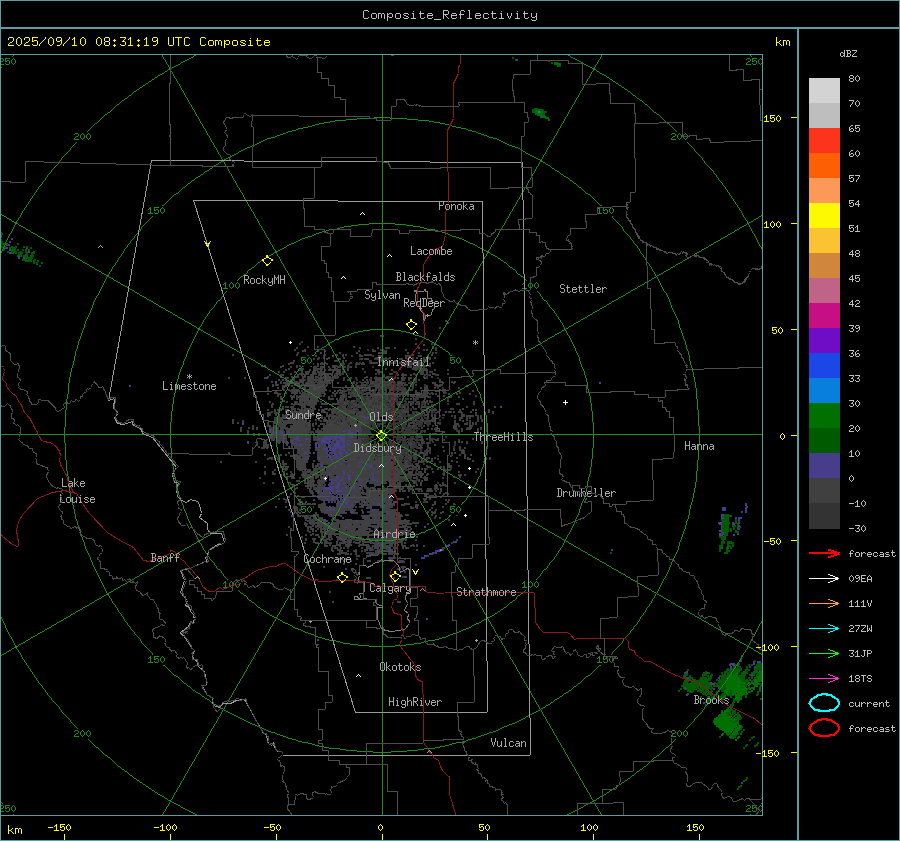Click the red forecast arrow legend icon
This screenshot has height=841, width=900.
824,553
